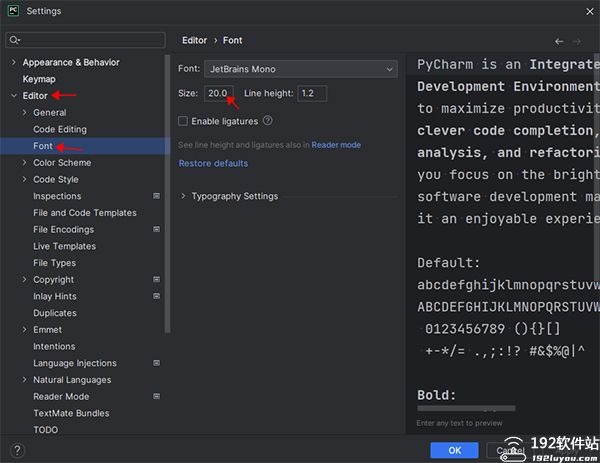Open the Inlay Hints page
Viewport: 600px width, 463px height.
coord(55,297)
